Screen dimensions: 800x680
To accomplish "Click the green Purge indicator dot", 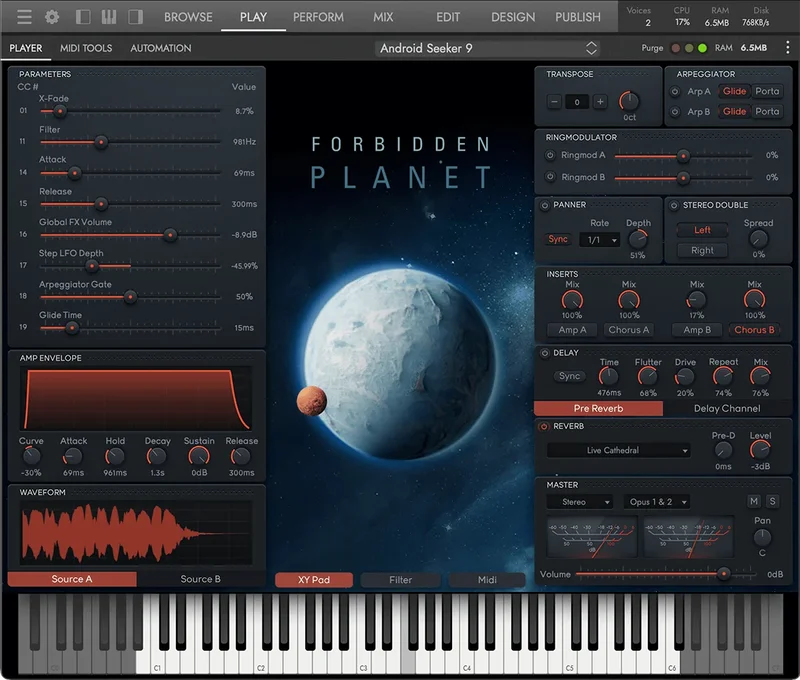I will pyautogui.click(x=703, y=48).
